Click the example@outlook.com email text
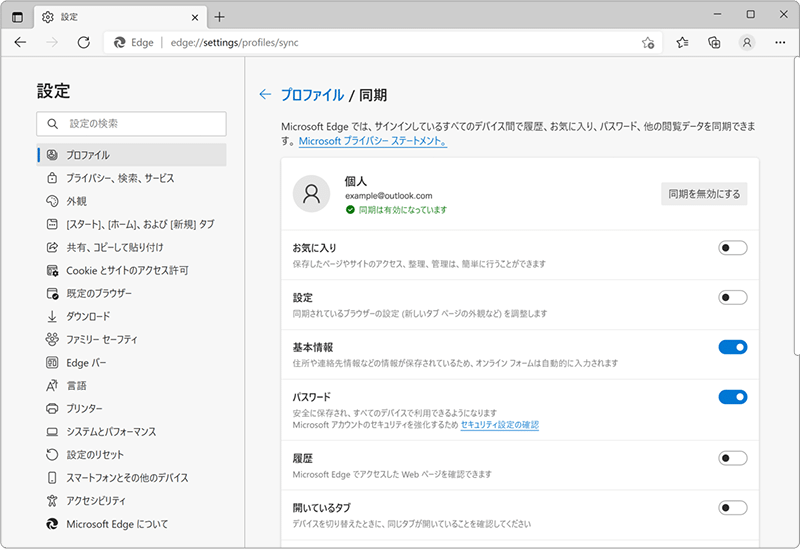Image resolution: width=800 pixels, height=549 pixels. [x=388, y=195]
